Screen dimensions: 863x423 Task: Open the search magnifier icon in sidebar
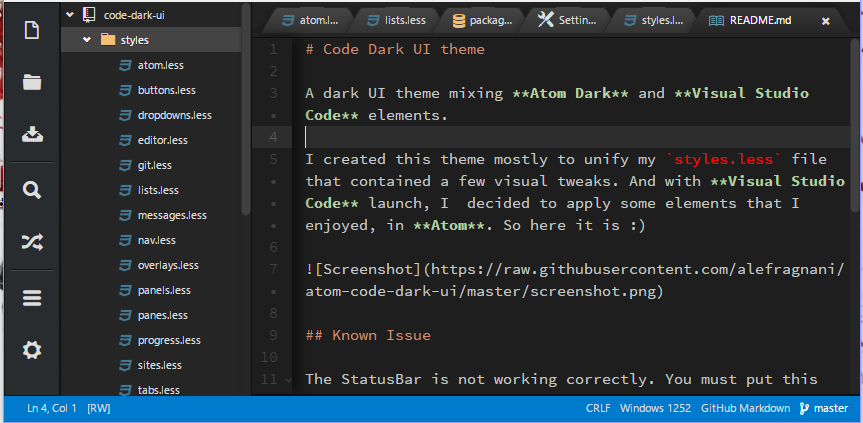pyautogui.click(x=32, y=191)
